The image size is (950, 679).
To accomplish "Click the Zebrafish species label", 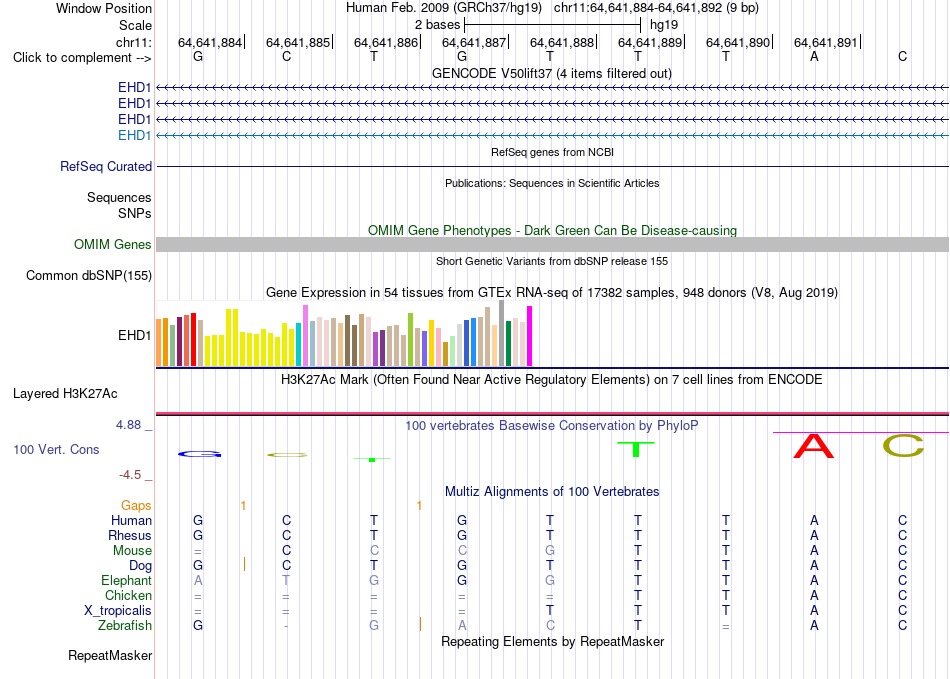I will pyautogui.click(x=125, y=626).
